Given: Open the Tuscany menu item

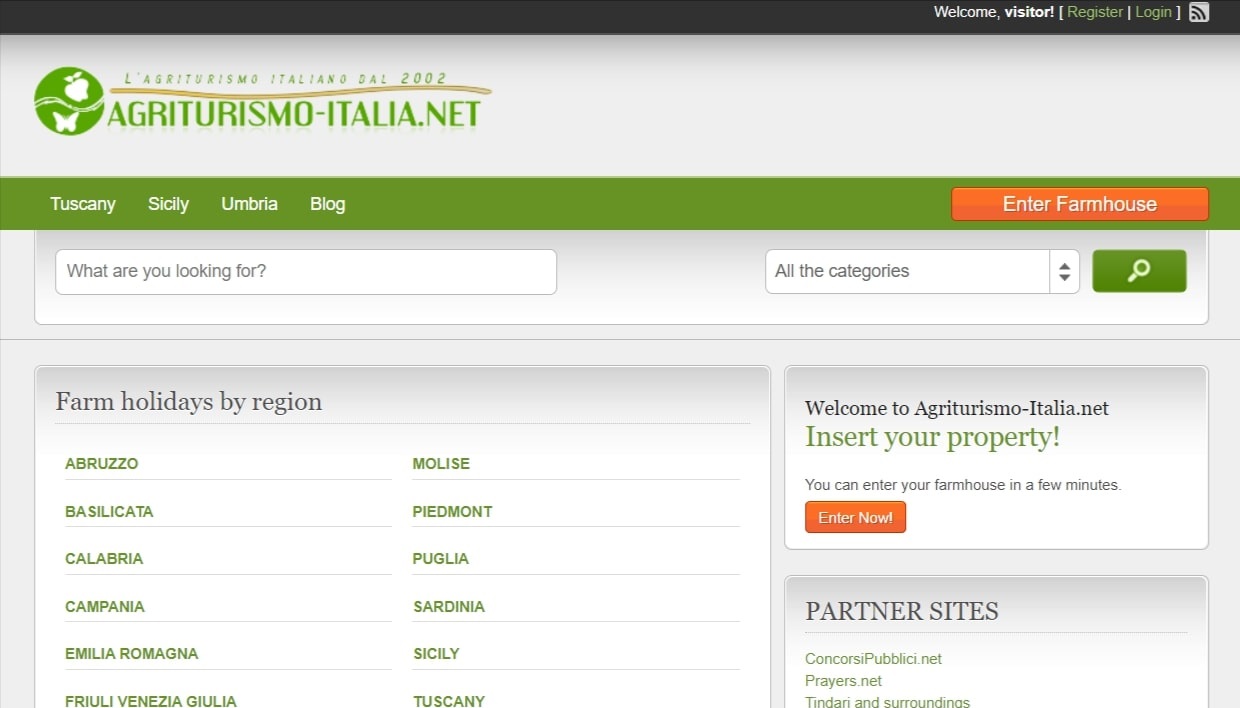Looking at the screenshot, I should pyautogui.click(x=83, y=204).
